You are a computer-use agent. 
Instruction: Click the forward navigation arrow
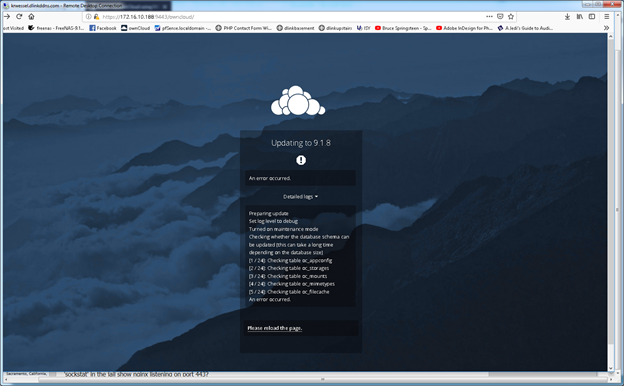point(7,16)
